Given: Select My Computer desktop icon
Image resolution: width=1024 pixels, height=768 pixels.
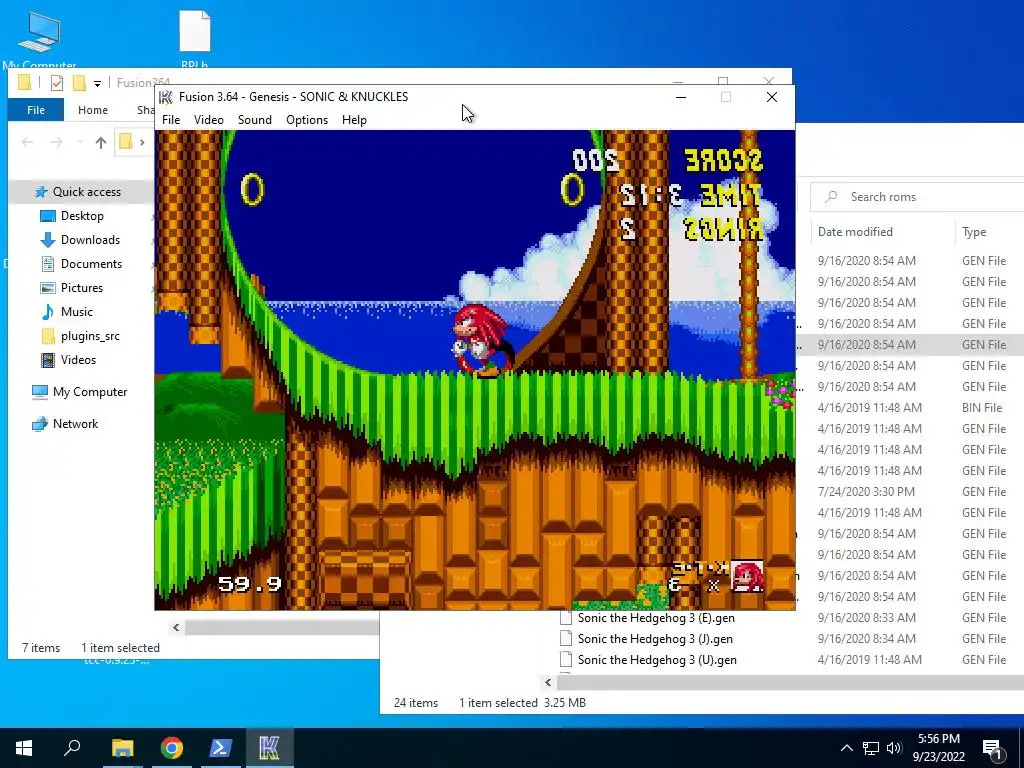Looking at the screenshot, I should 39,39.
